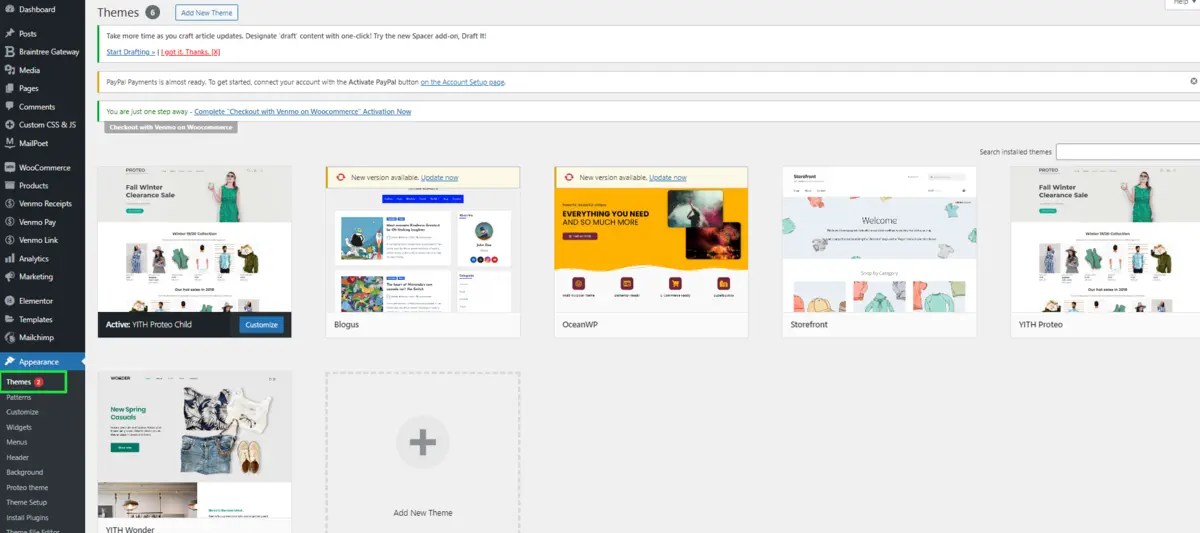Click the Venmo Link dollar icon
Viewport: 1200px width, 533px height.
click(x=9, y=240)
